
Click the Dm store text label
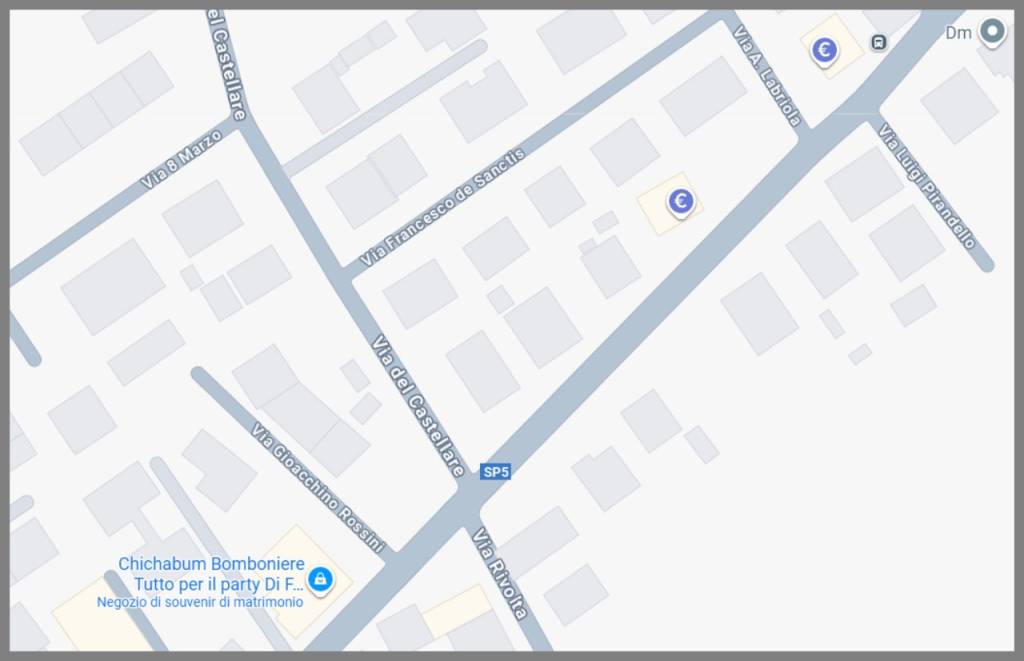tap(958, 33)
